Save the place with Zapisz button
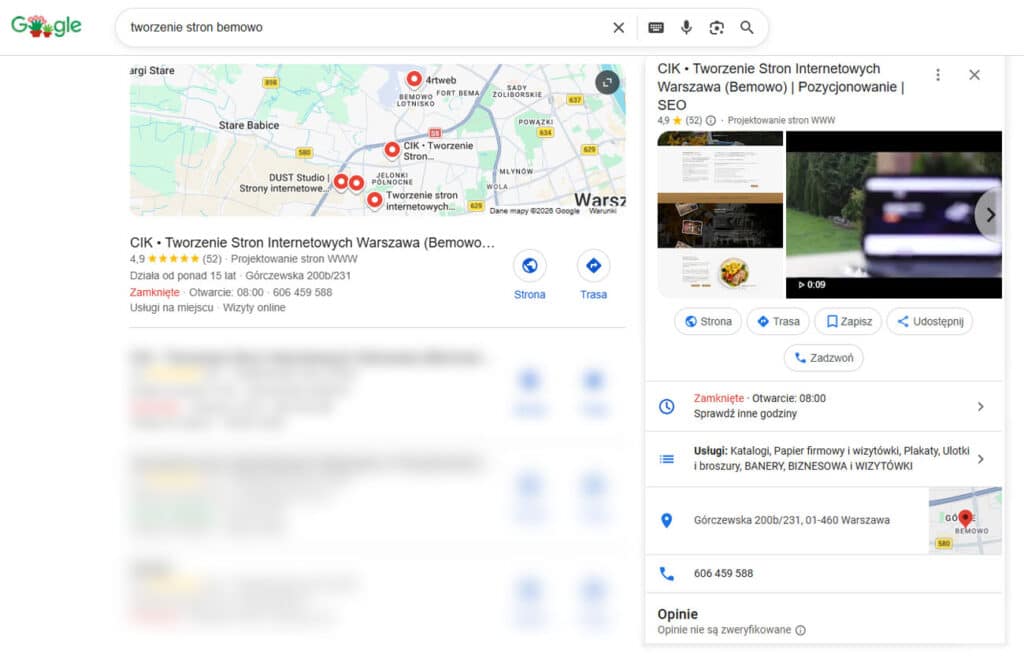The height and width of the screenshot is (662, 1024). click(848, 321)
